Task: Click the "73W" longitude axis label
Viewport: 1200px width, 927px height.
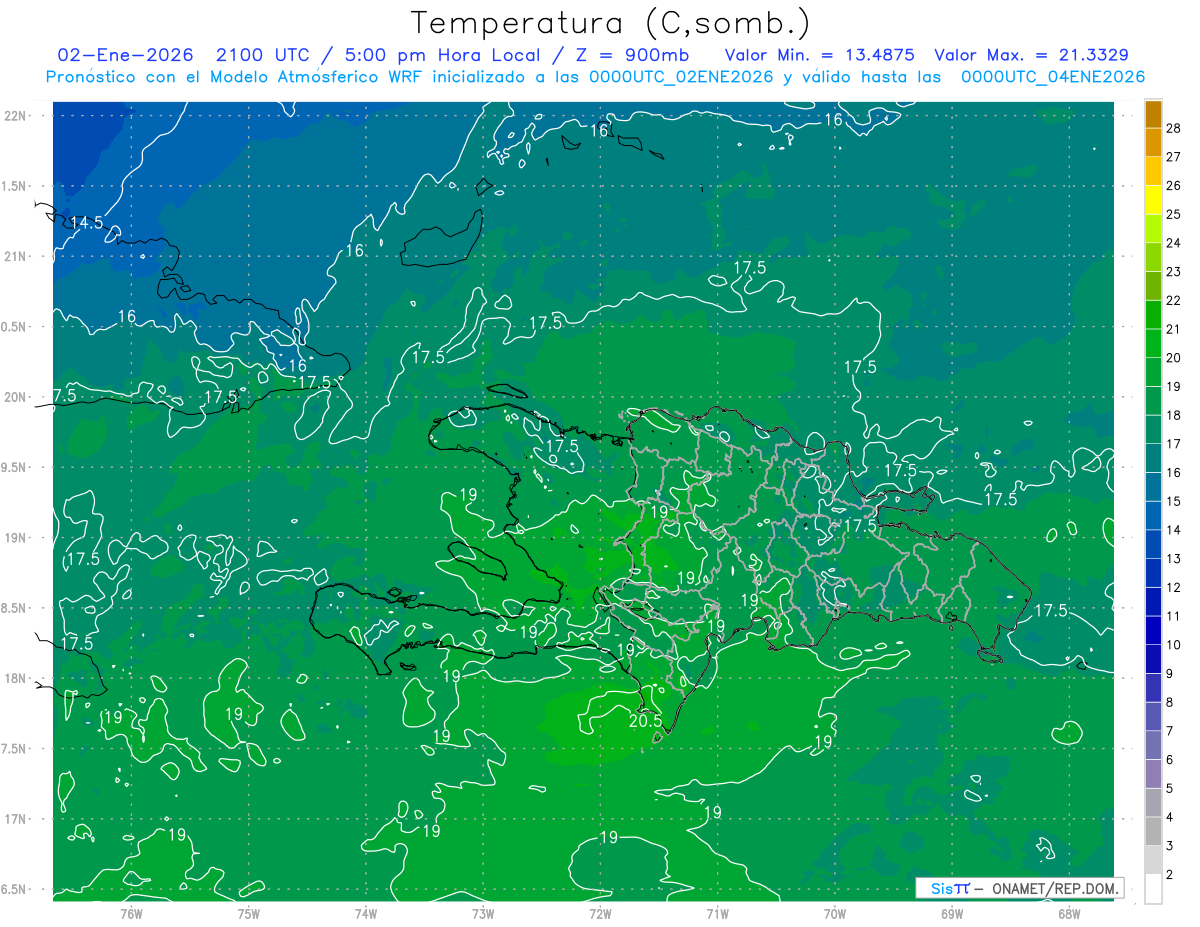Action: click(483, 913)
